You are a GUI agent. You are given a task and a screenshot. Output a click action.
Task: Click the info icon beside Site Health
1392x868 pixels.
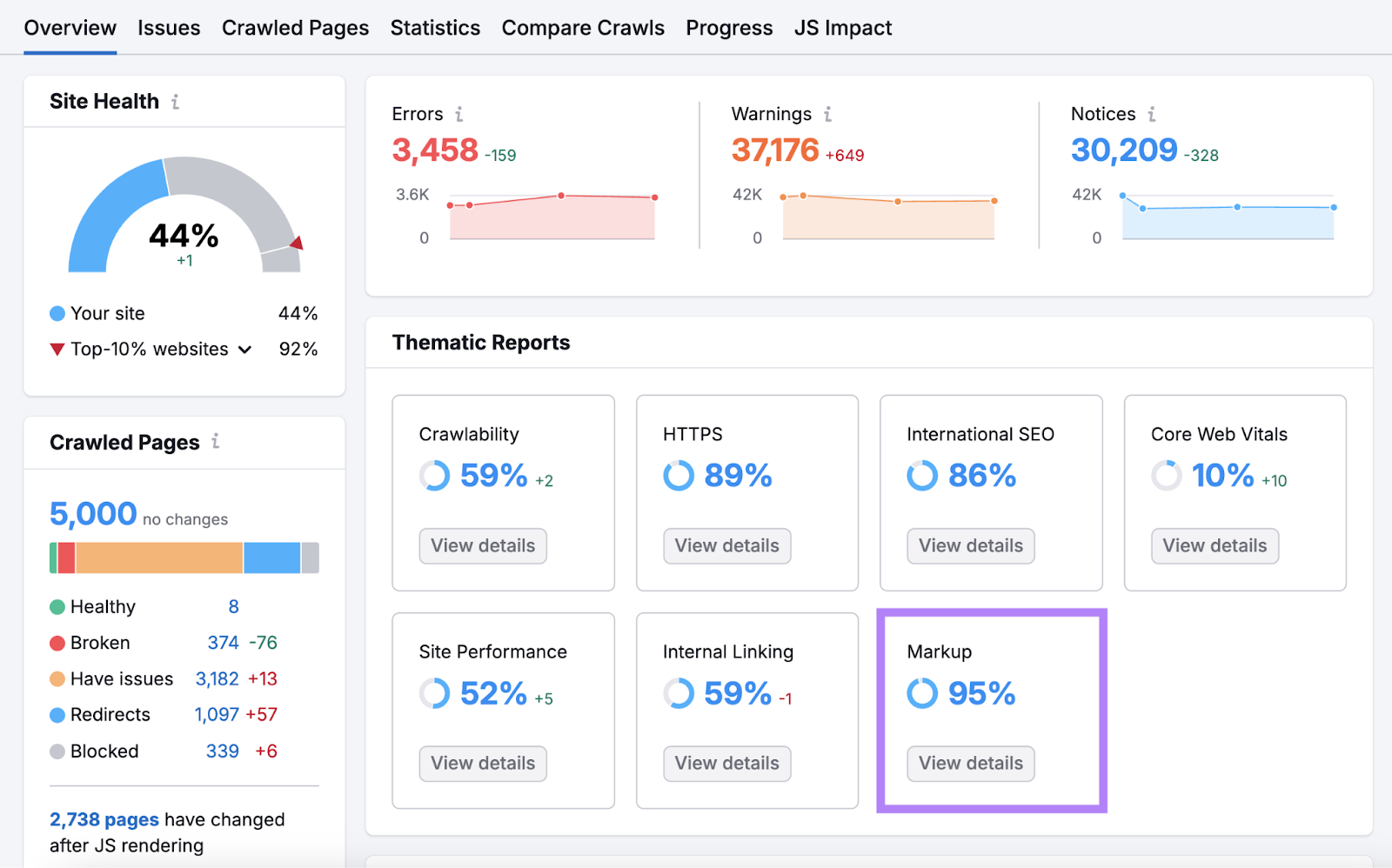[x=176, y=102]
